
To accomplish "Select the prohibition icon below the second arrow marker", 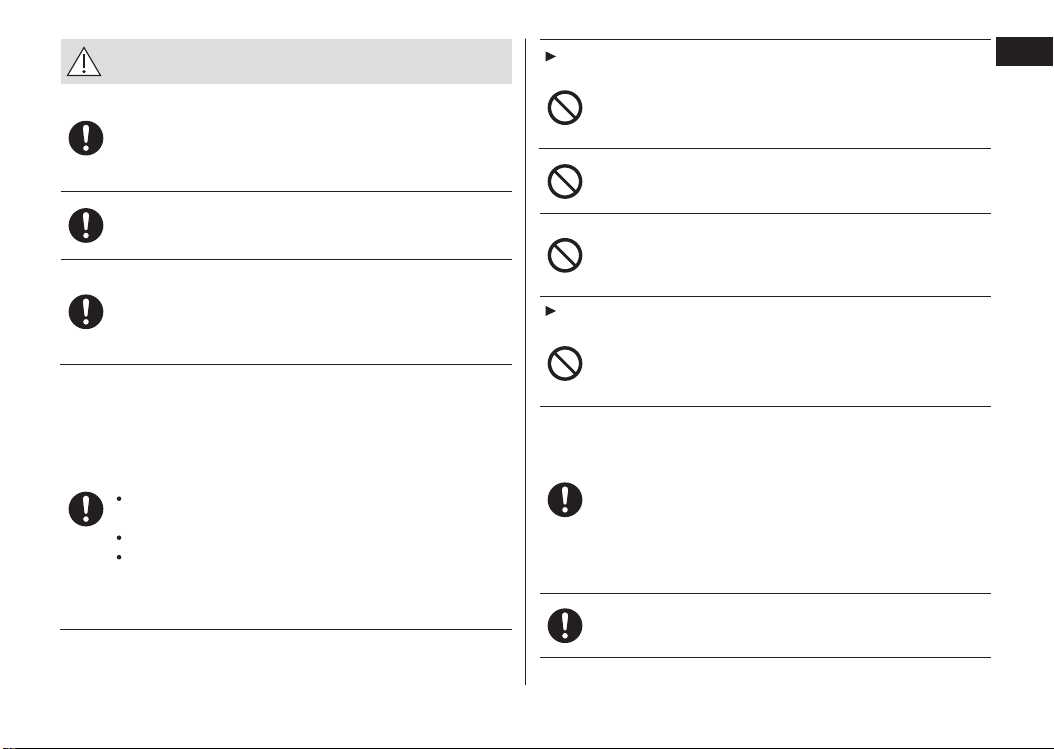I will click(565, 364).
